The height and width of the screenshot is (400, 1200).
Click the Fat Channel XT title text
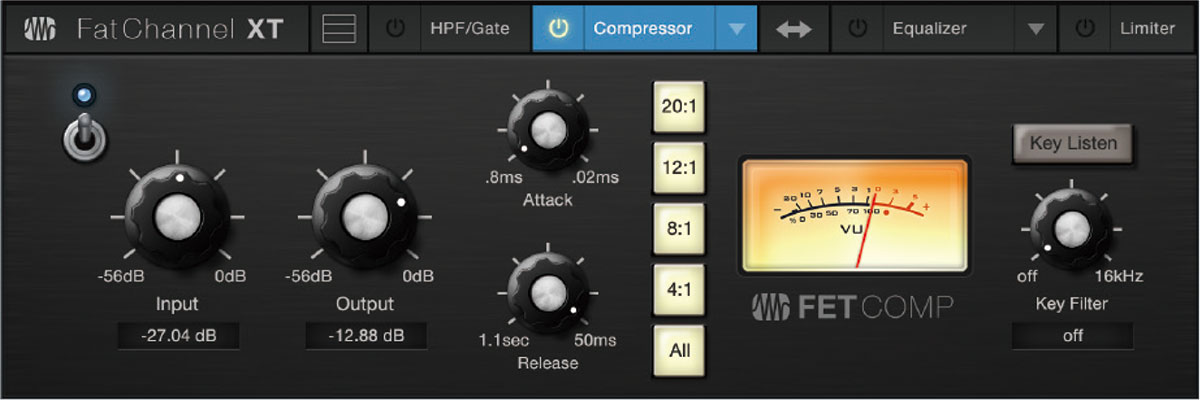[180, 29]
